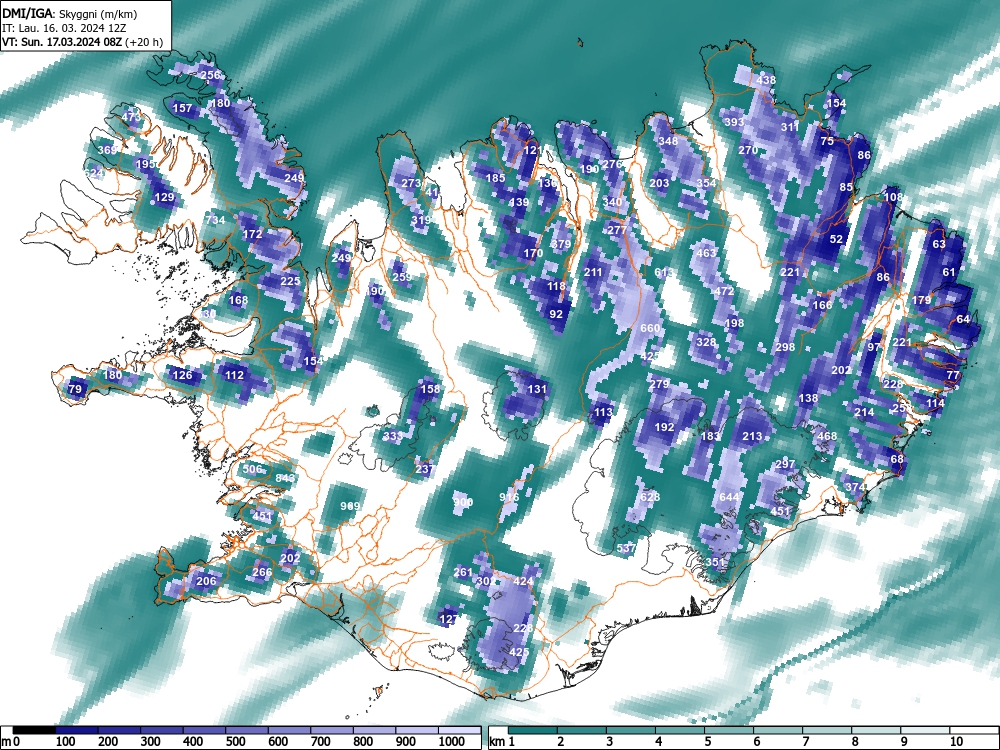The image size is (1000, 750).
Task: Click visibility value 158 on map
Action: coord(430,389)
